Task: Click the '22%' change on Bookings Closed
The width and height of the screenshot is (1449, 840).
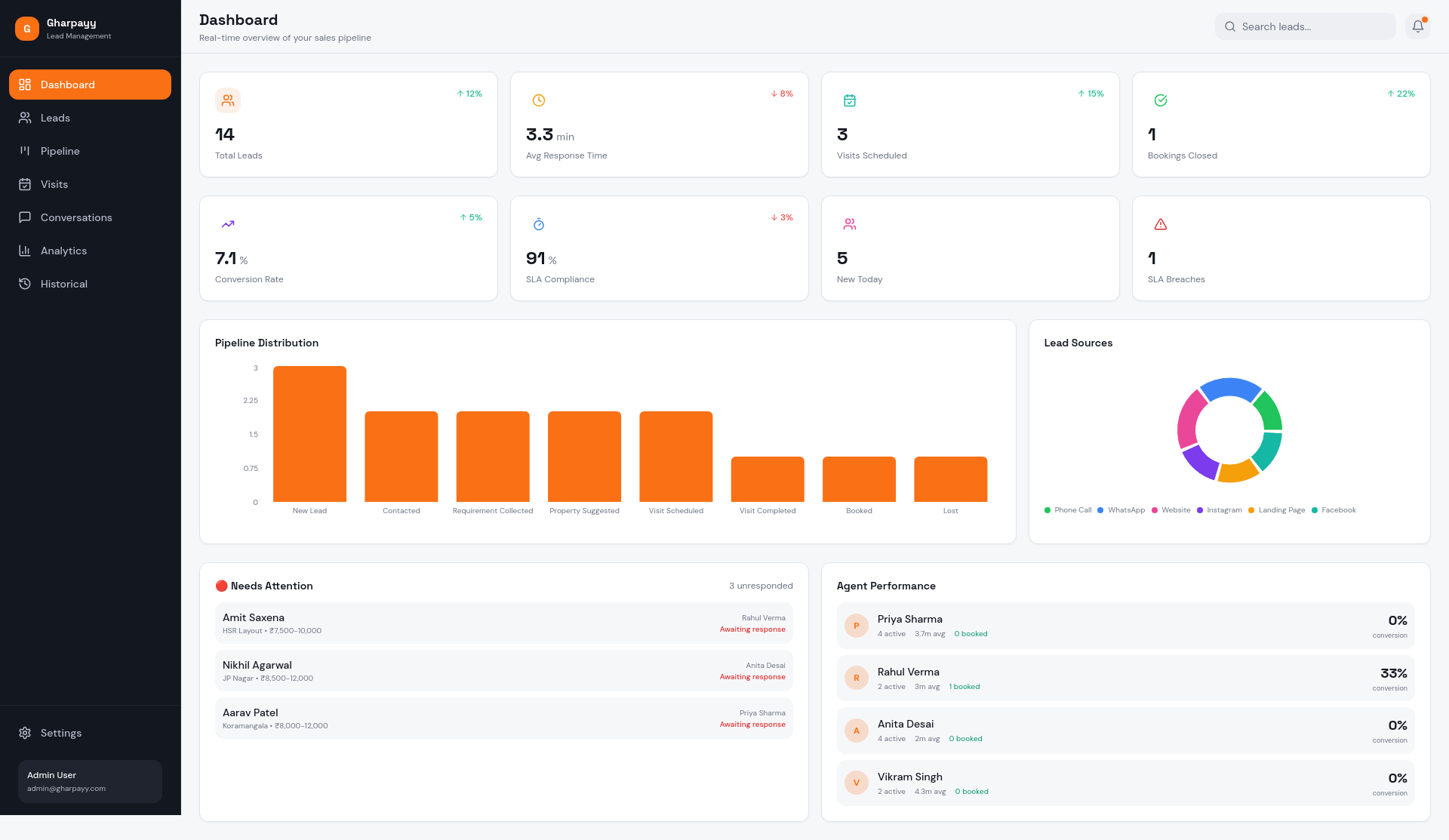Action: pos(1401,94)
